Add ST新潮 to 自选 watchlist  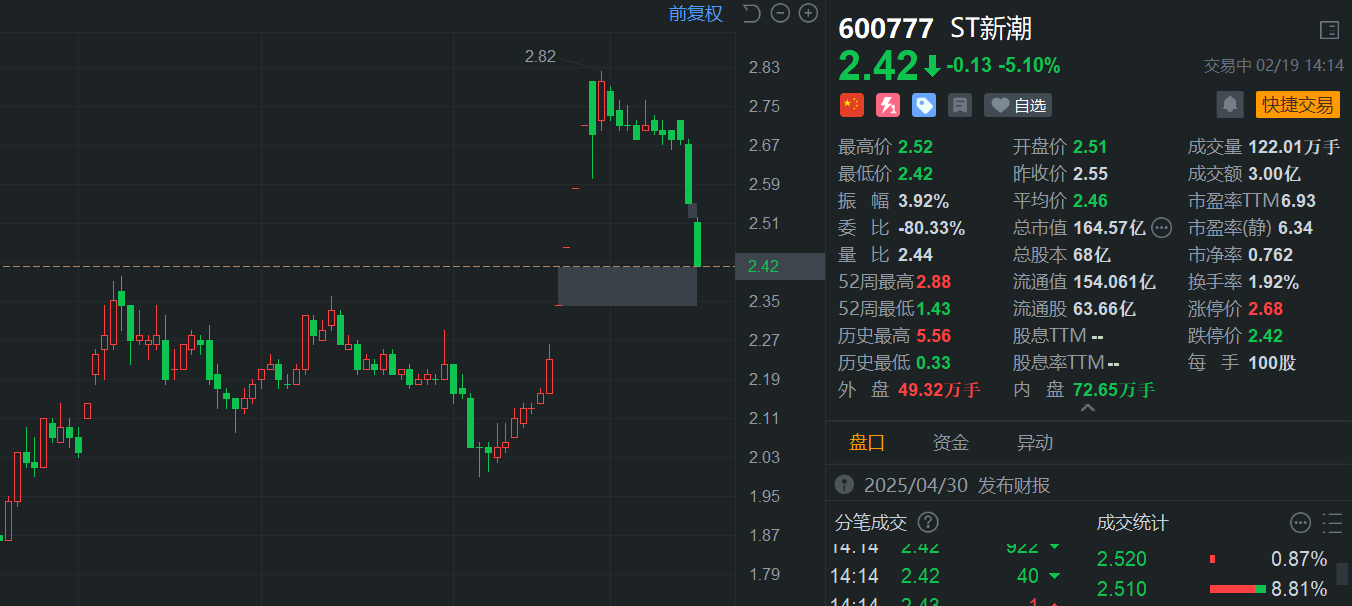(1018, 105)
